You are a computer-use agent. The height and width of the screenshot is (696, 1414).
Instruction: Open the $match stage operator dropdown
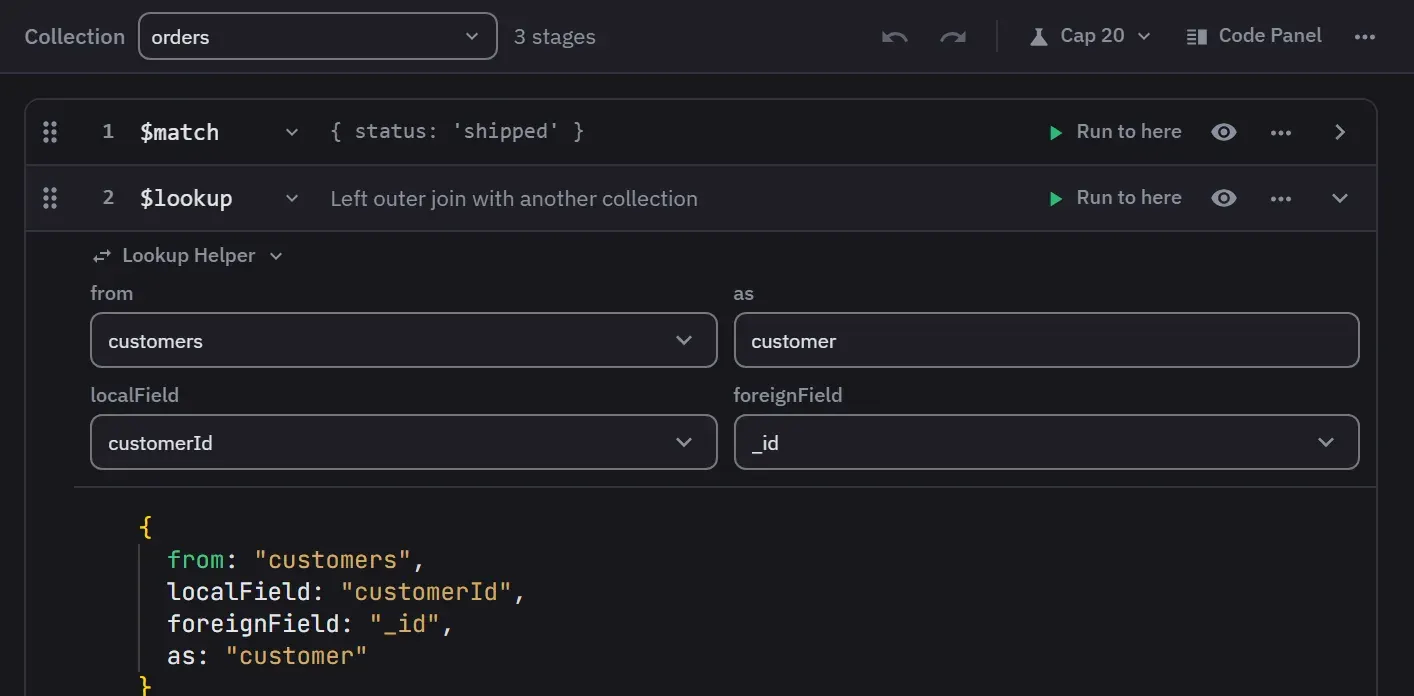(292, 132)
